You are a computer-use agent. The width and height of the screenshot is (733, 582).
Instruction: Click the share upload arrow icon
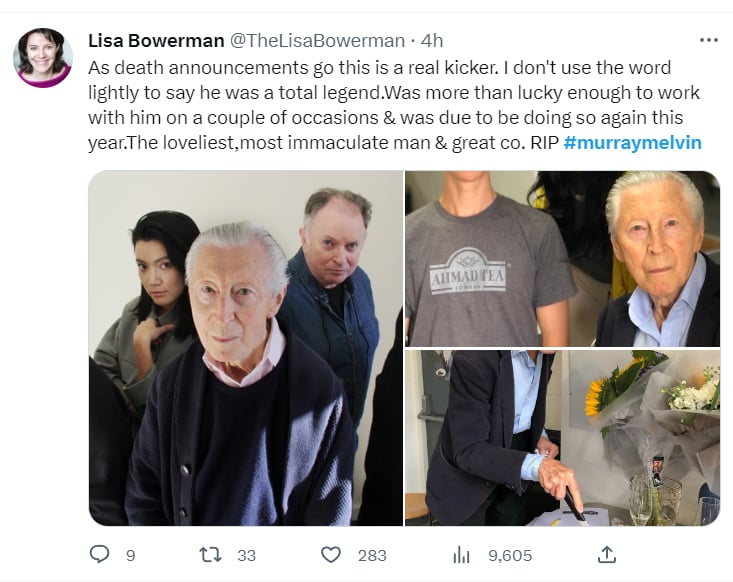606,554
